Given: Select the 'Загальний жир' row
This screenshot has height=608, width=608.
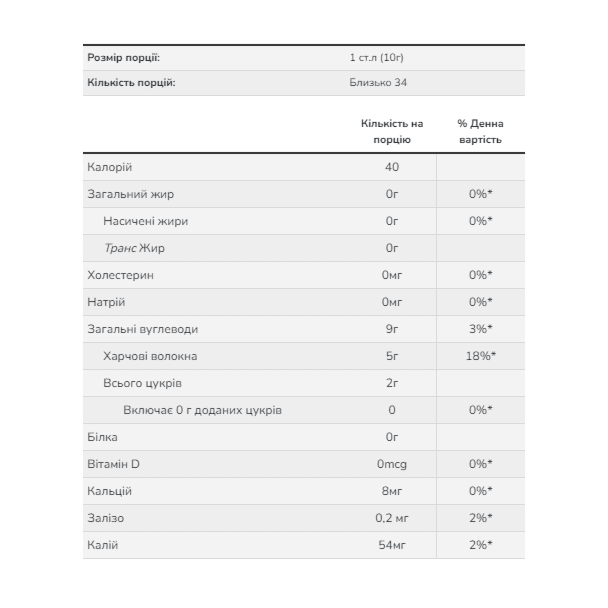Looking at the screenshot, I should tap(304, 194).
